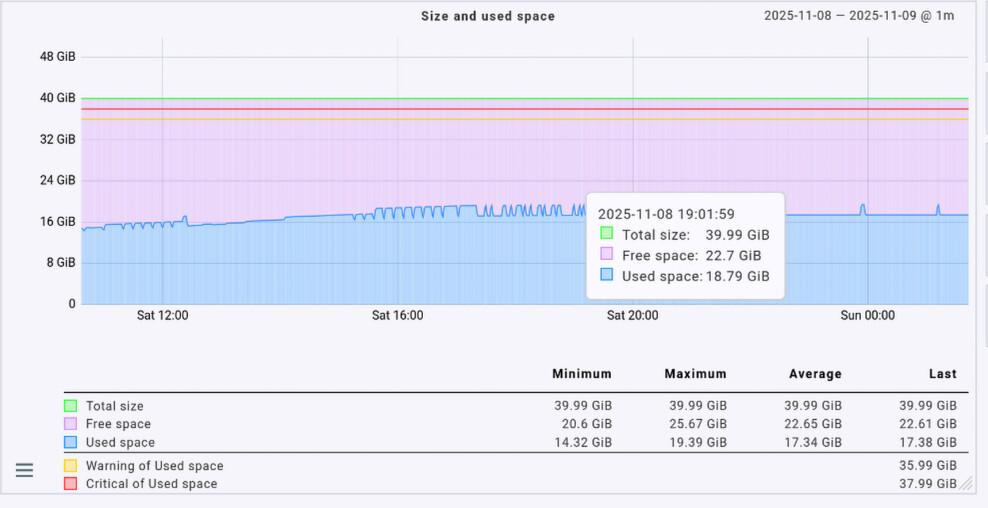The height and width of the screenshot is (508, 988).
Task: Click the resize handle in the graph's corner
Action: pos(965,484)
